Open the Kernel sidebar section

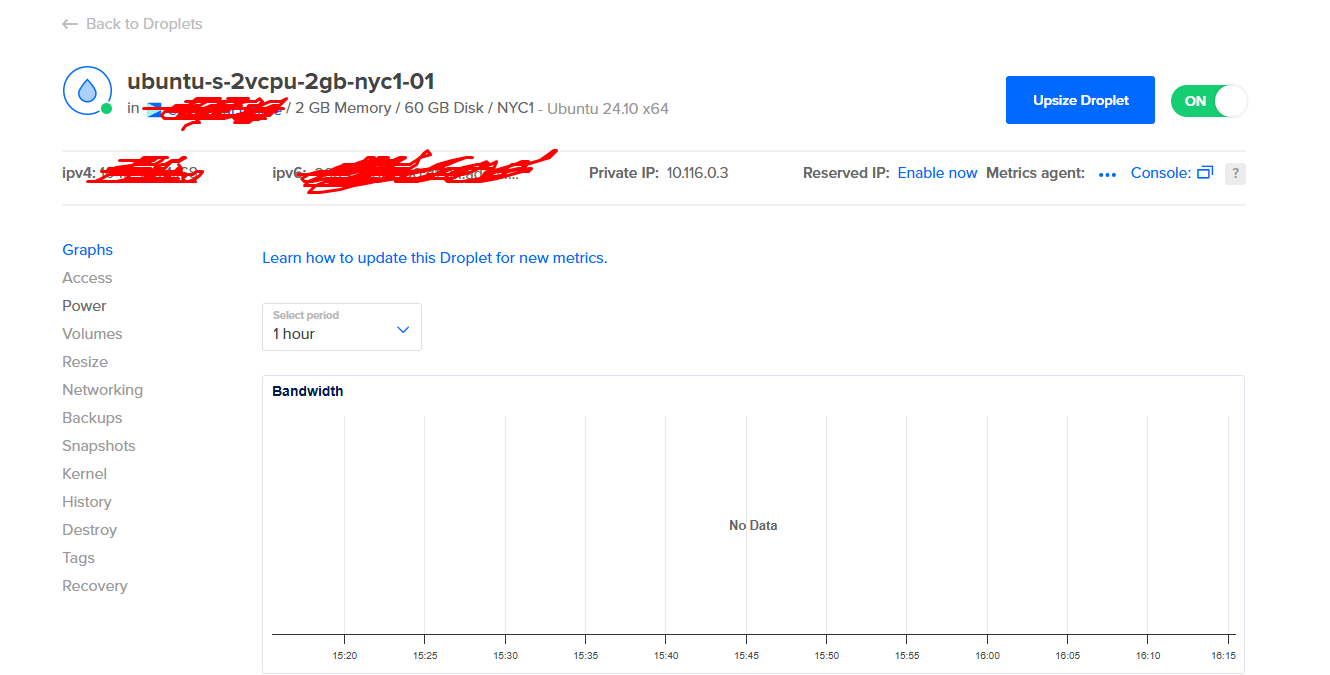point(84,474)
